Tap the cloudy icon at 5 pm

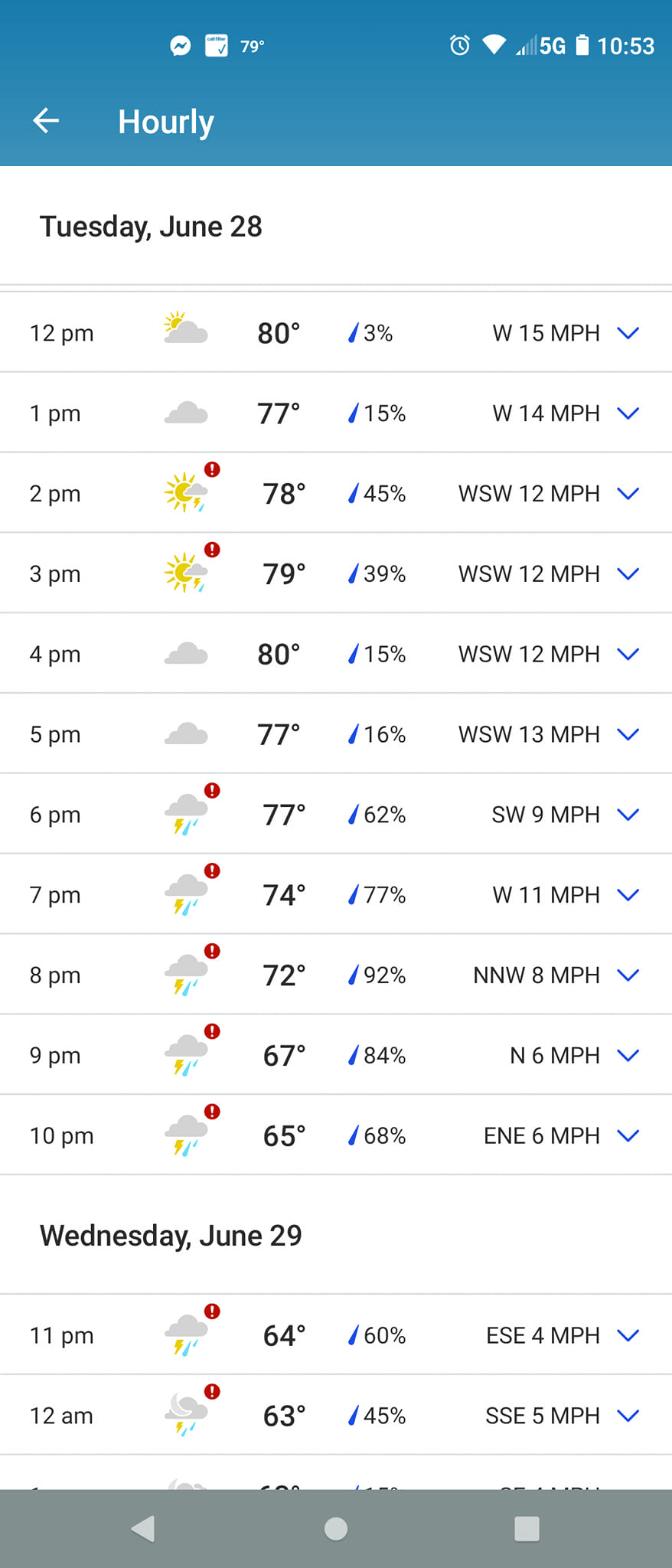[x=186, y=734]
